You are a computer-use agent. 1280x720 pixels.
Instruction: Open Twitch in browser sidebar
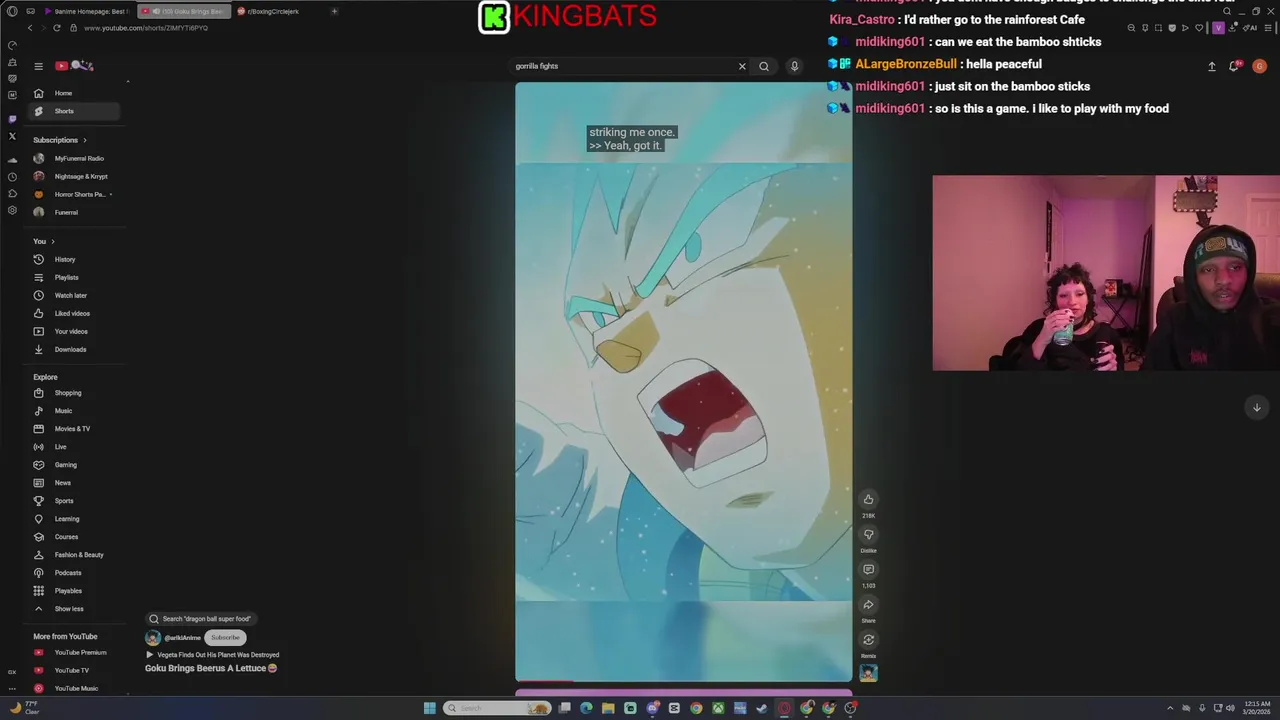12,119
